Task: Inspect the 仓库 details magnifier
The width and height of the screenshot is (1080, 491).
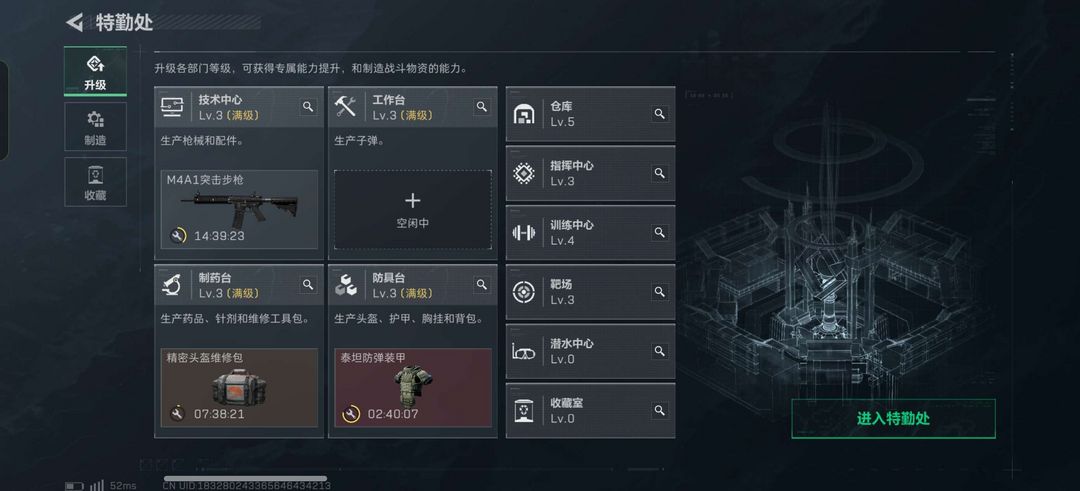Action: (x=659, y=114)
